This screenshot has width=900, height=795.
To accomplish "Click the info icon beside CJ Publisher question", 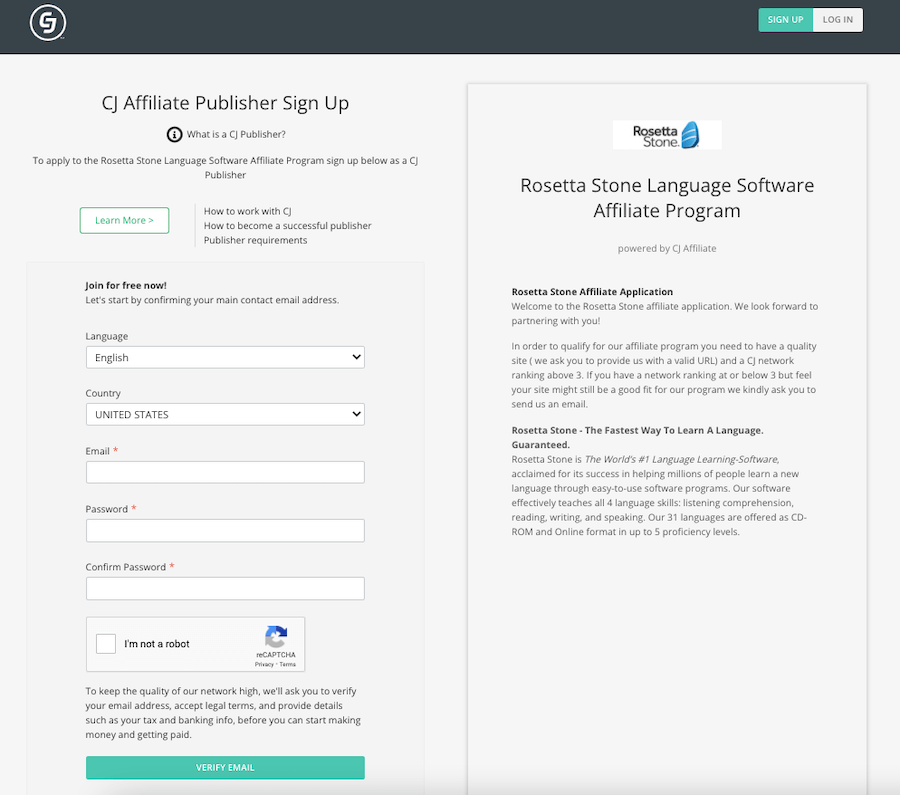I will [x=174, y=134].
